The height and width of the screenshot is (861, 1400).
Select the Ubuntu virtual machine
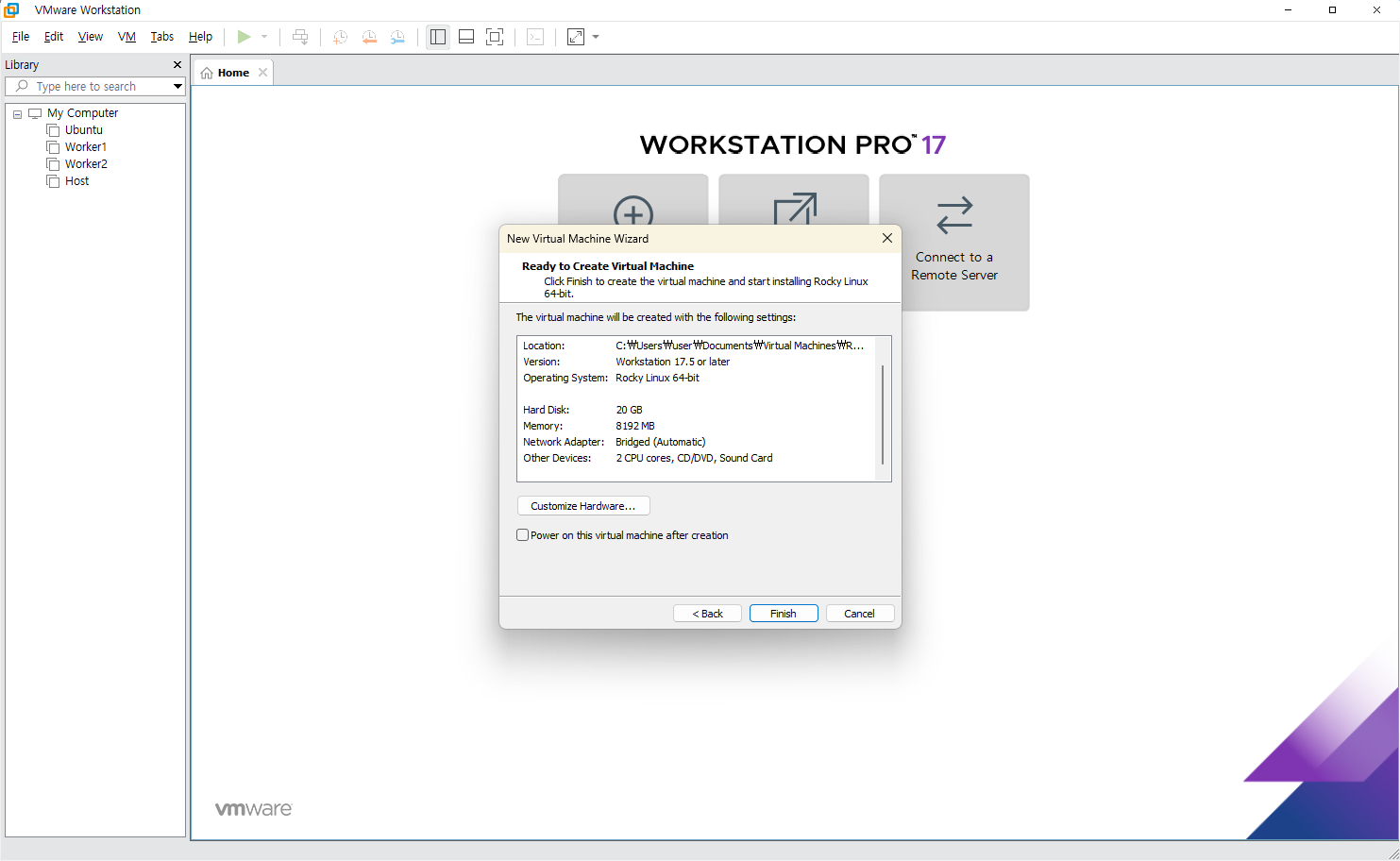point(84,130)
